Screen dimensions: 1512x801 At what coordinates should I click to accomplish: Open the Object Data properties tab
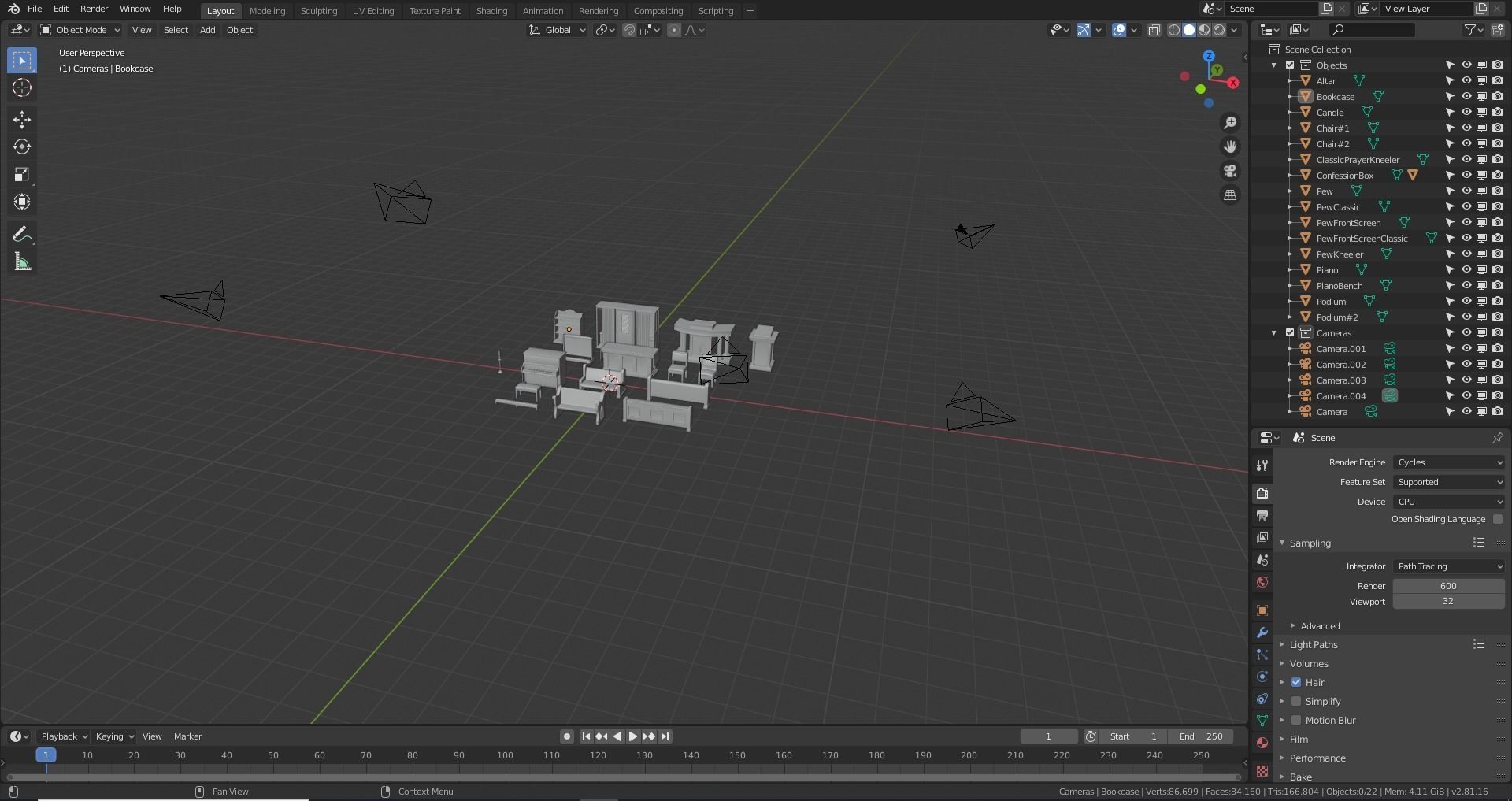pyautogui.click(x=1262, y=721)
